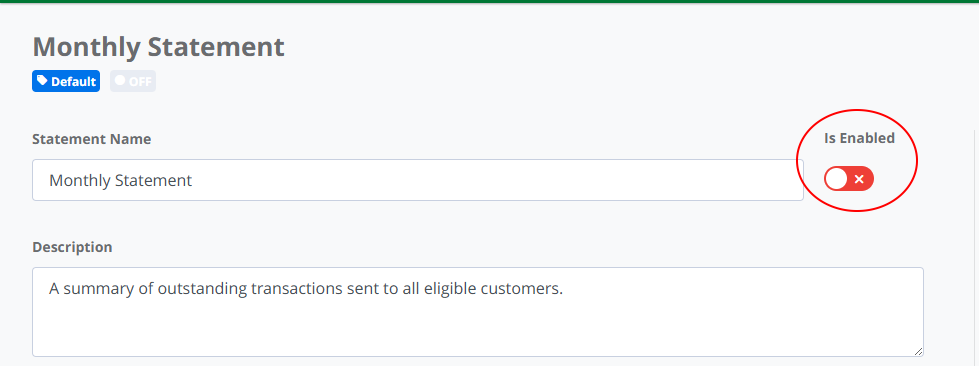The image size is (979, 366).
Task: Place cursor after 'eligible customers.' in the description
Action: [564, 289]
